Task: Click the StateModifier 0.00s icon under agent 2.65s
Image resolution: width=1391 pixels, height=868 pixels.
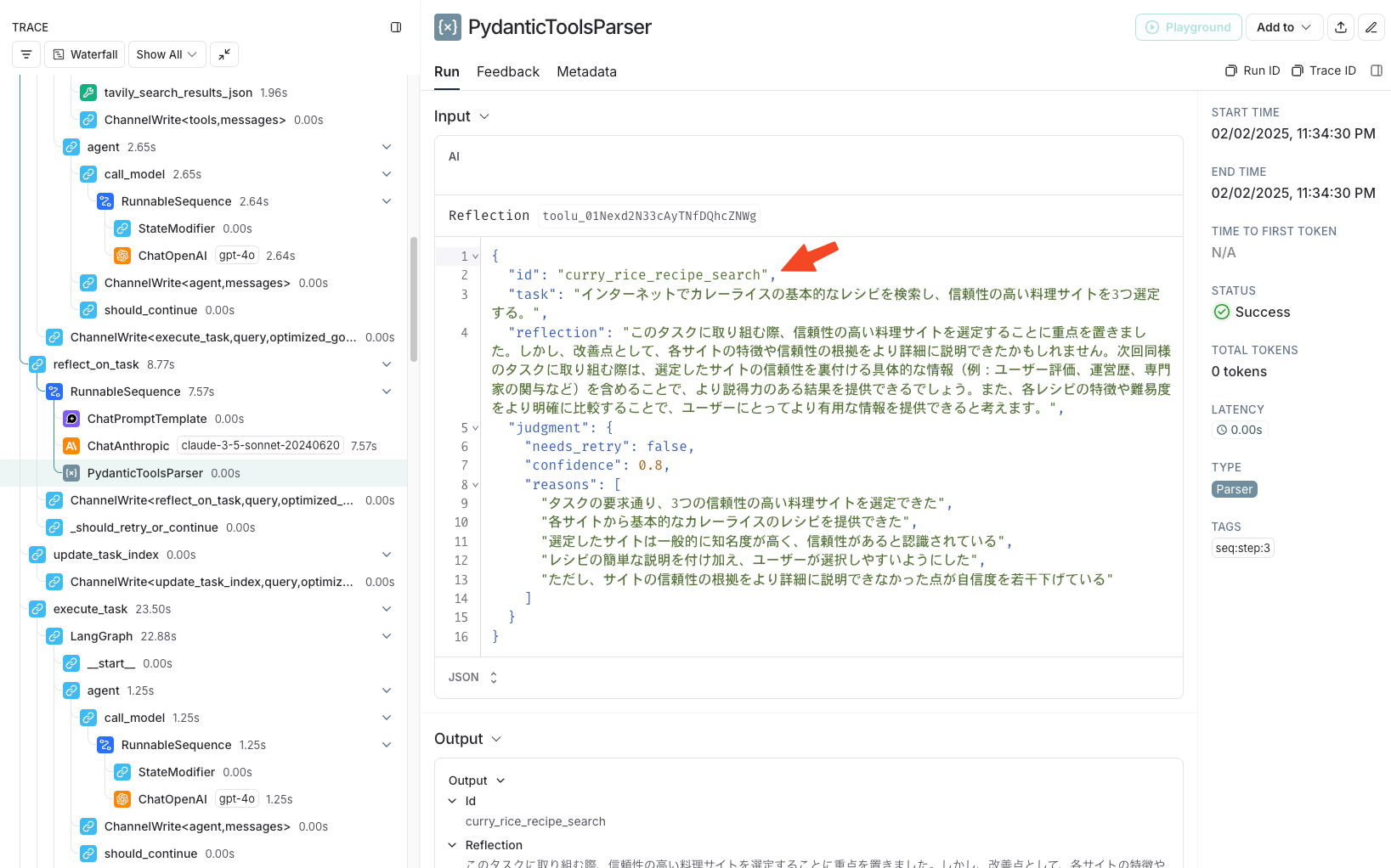Action: [122, 228]
